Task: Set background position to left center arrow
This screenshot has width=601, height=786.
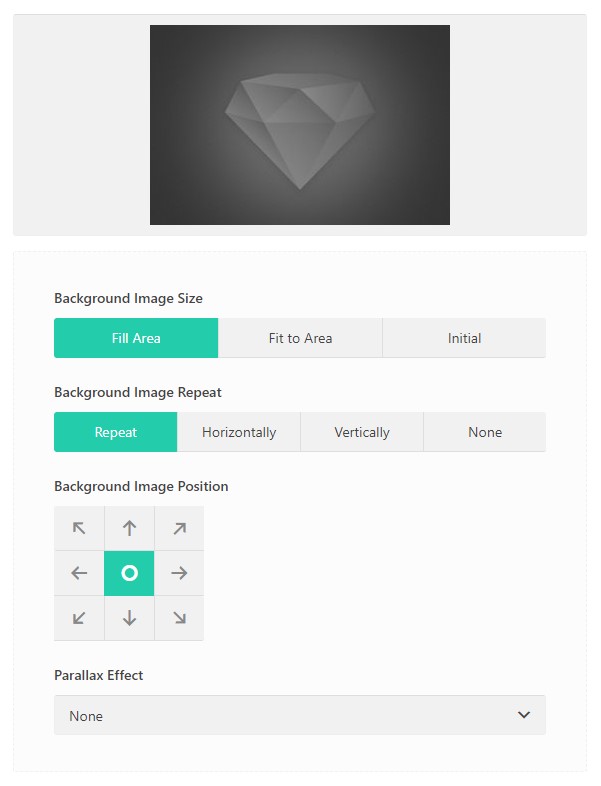Action: coord(79,573)
